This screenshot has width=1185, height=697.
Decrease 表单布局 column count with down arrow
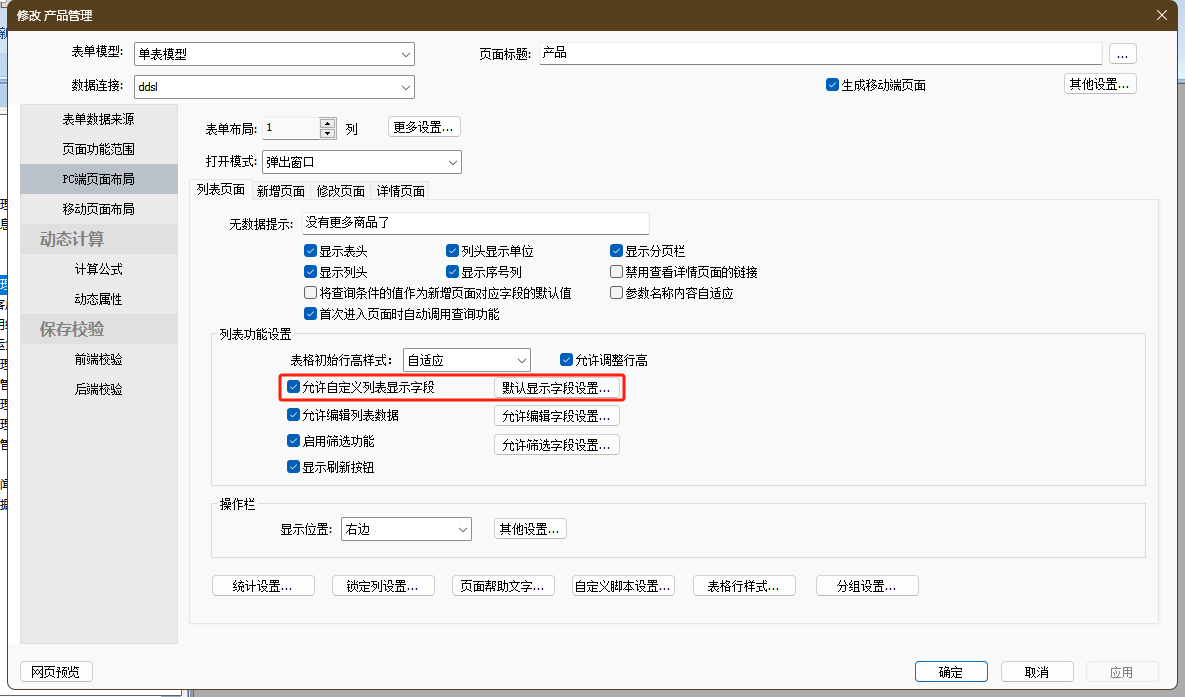(328, 133)
